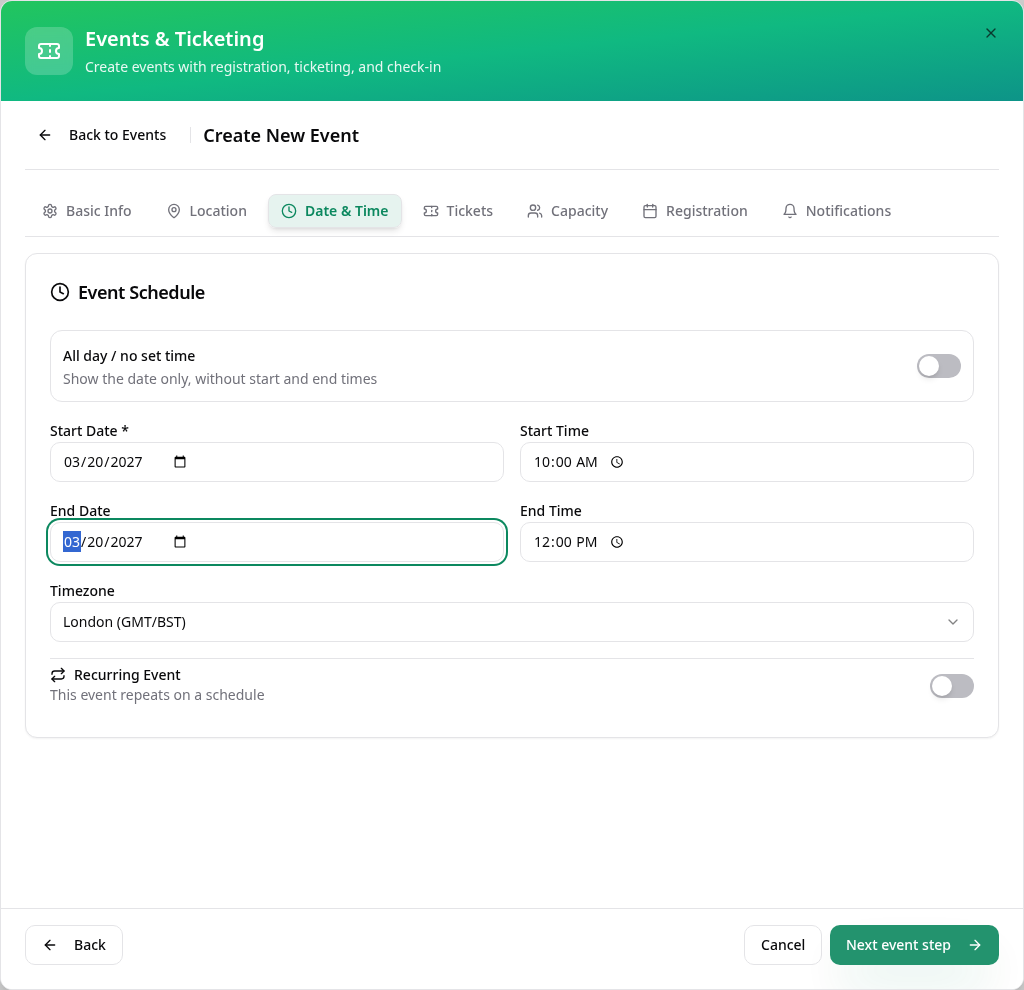This screenshot has width=1024, height=990.
Task: Open the End Date calendar picker icon
Action: [x=180, y=542]
